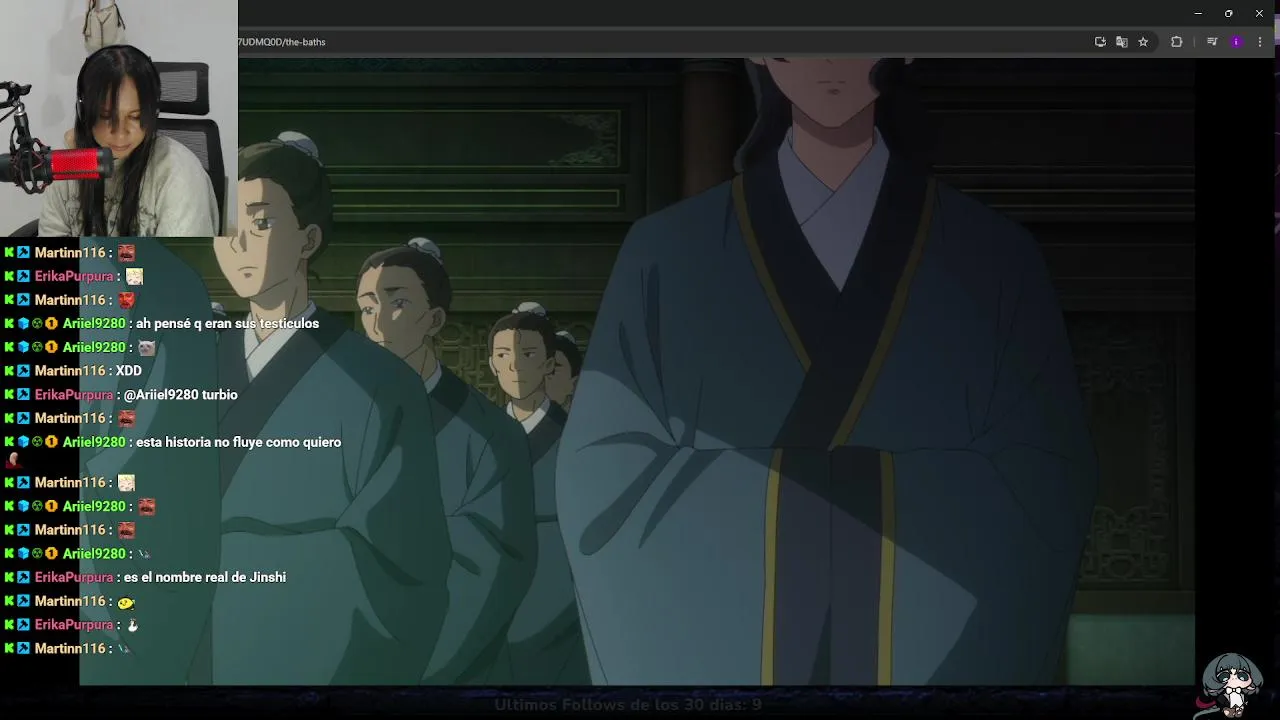
Task: Click the '@Ariiel9280 turbio' mention text
Action: coord(181,395)
